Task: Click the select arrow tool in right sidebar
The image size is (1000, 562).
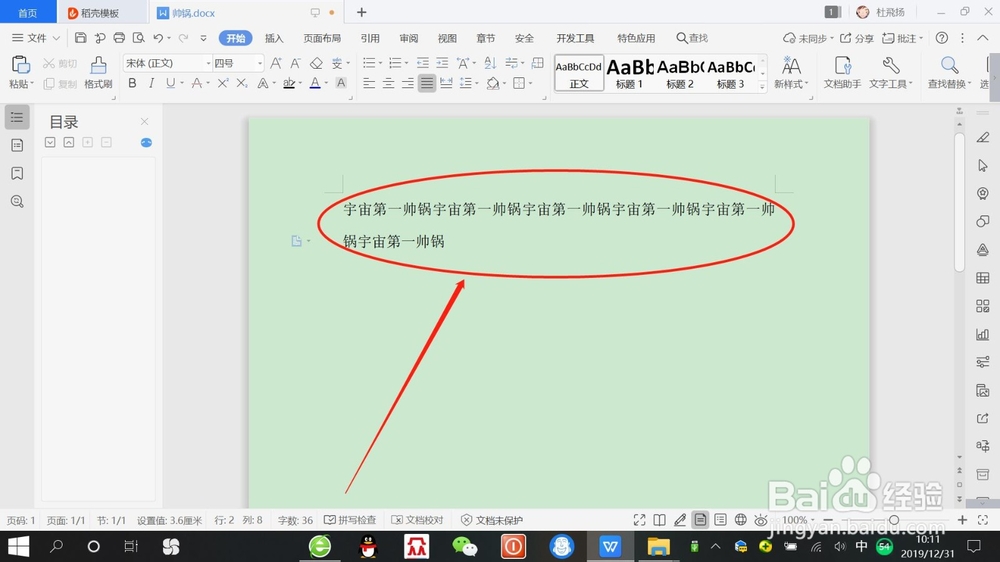Action: [x=983, y=165]
